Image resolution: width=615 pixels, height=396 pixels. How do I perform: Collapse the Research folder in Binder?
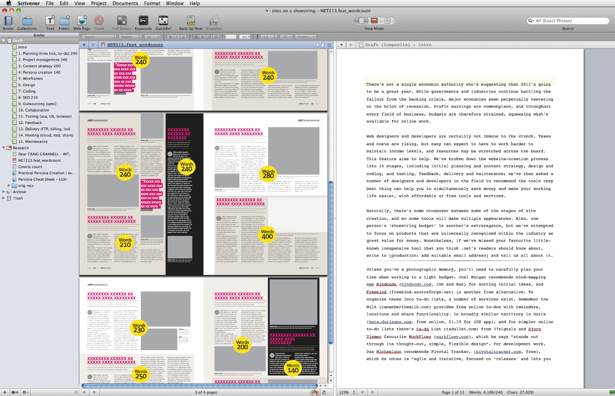click(4, 148)
